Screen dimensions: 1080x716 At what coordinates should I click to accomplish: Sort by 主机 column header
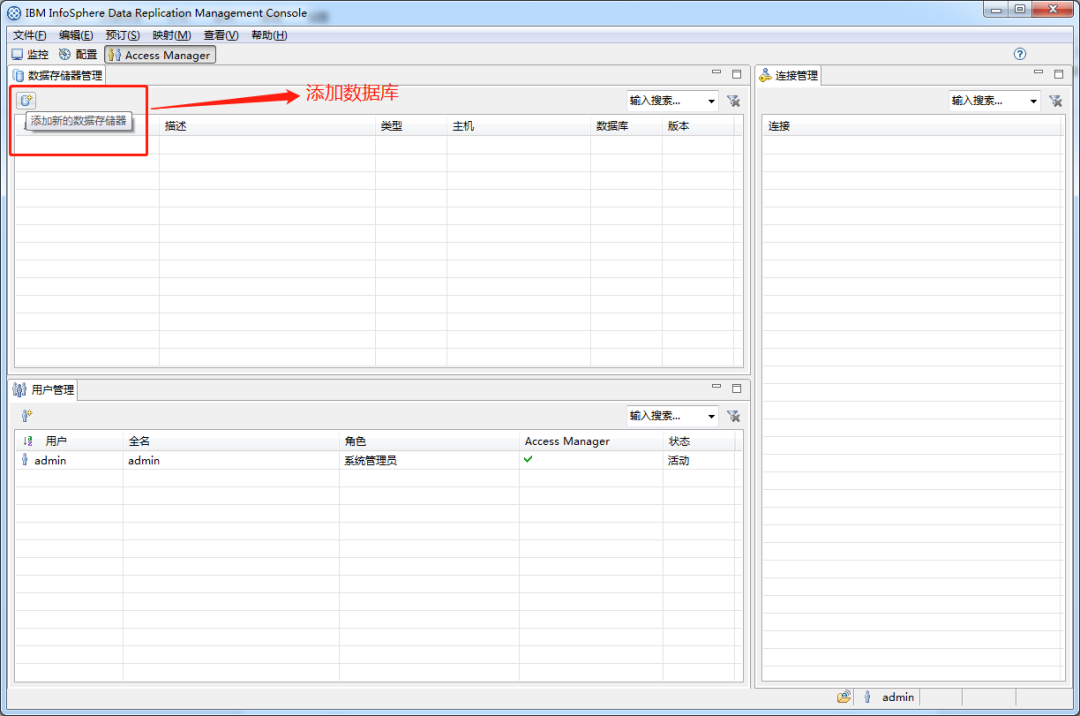click(x=519, y=126)
